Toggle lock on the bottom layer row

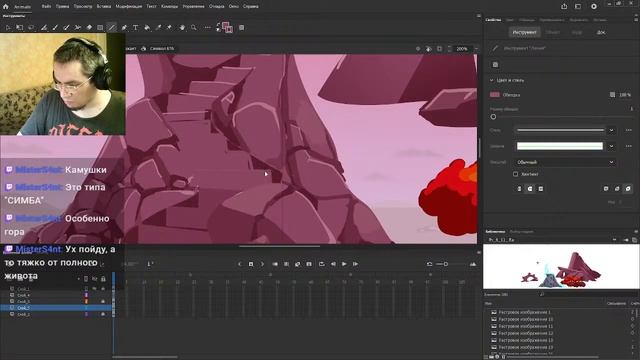click(x=103, y=314)
